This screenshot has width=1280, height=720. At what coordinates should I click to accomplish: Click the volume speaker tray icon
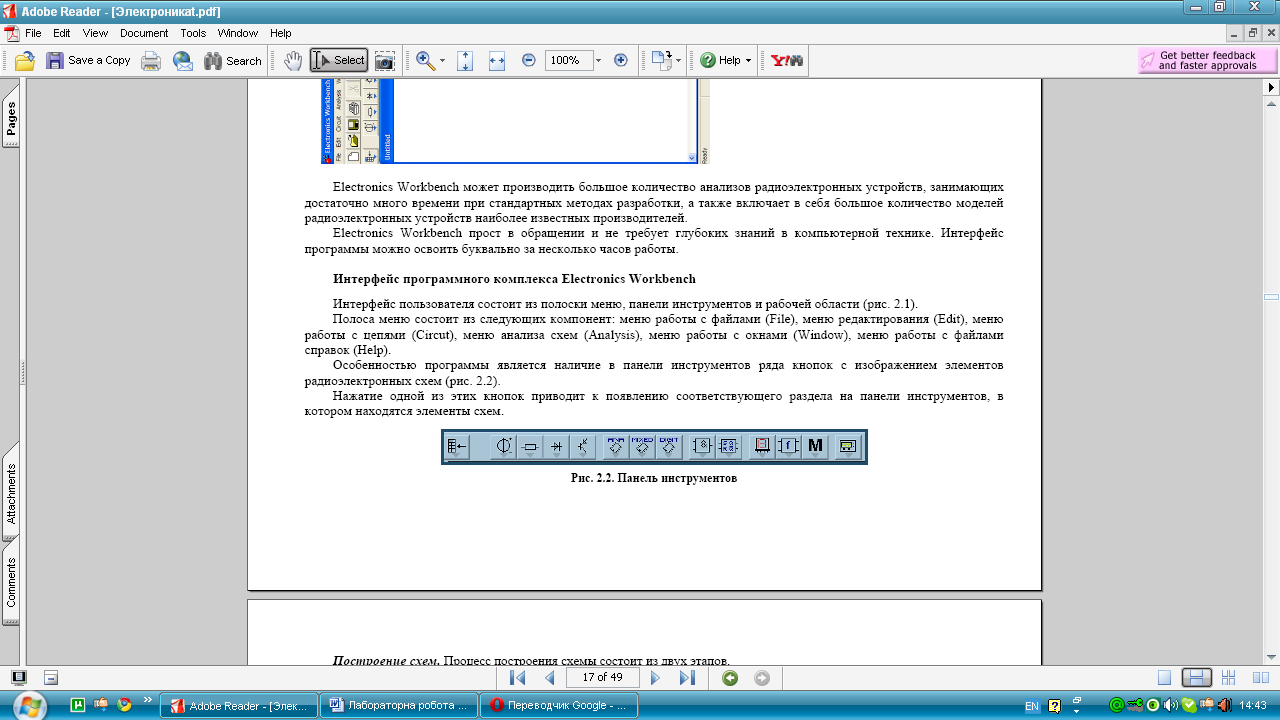(1170, 705)
